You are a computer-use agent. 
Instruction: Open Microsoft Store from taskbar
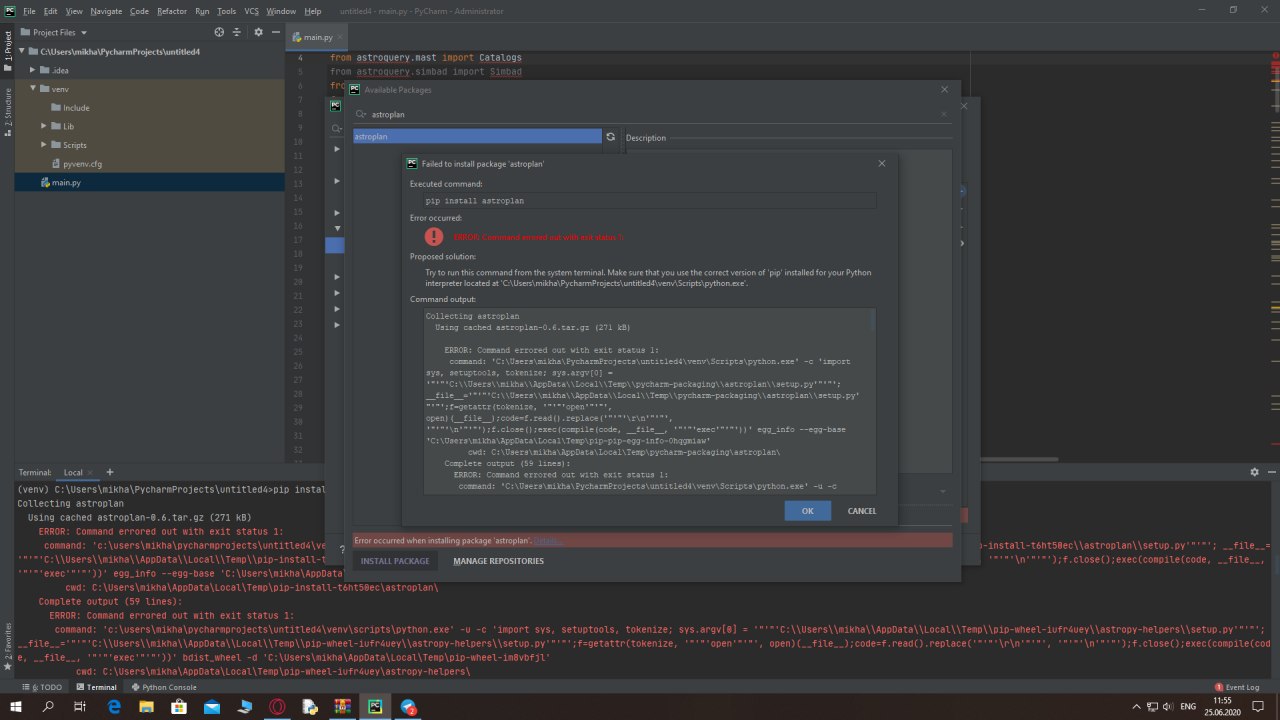[x=179, y=707]
